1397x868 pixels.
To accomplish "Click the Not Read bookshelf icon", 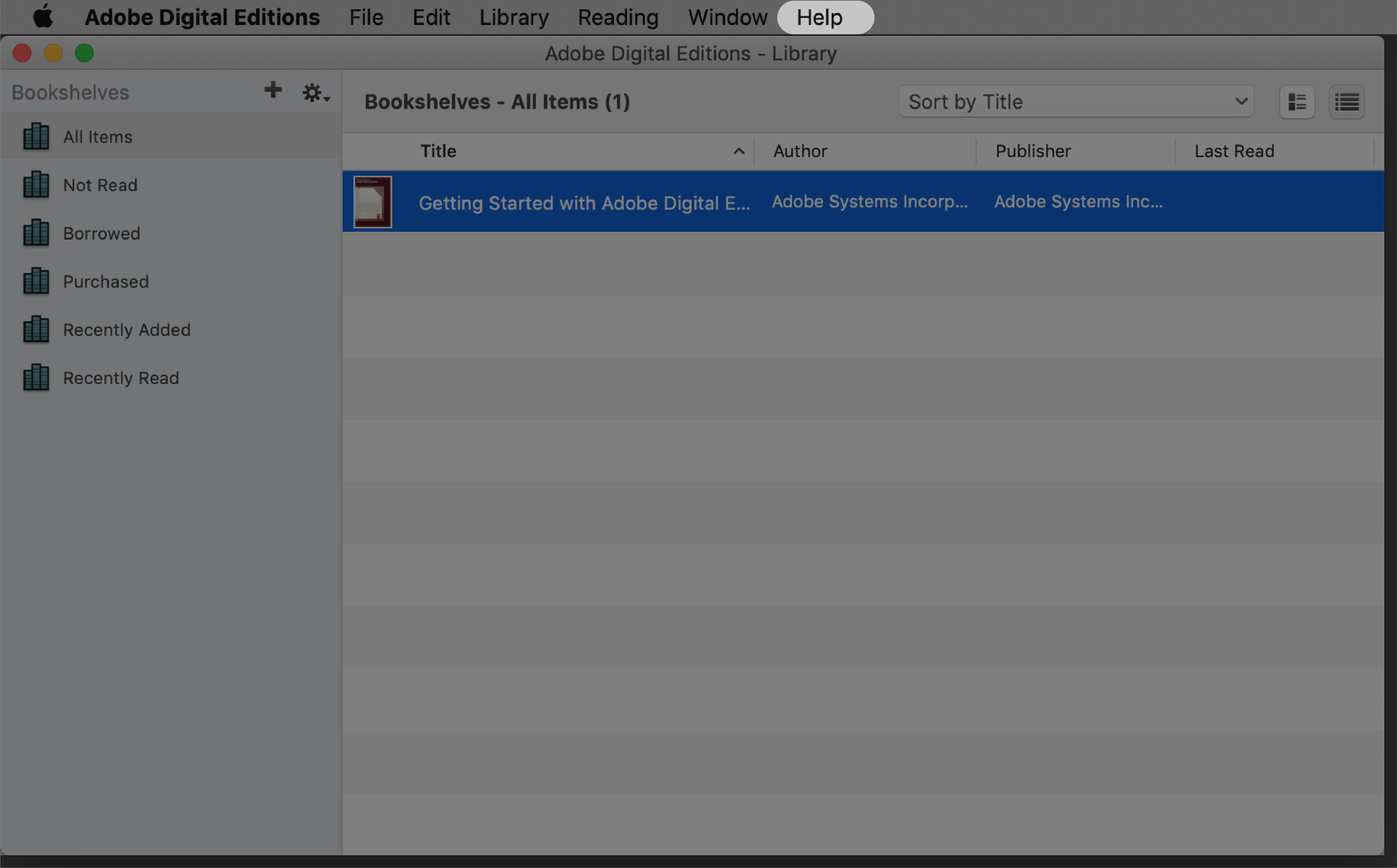I will pos(35,184).
